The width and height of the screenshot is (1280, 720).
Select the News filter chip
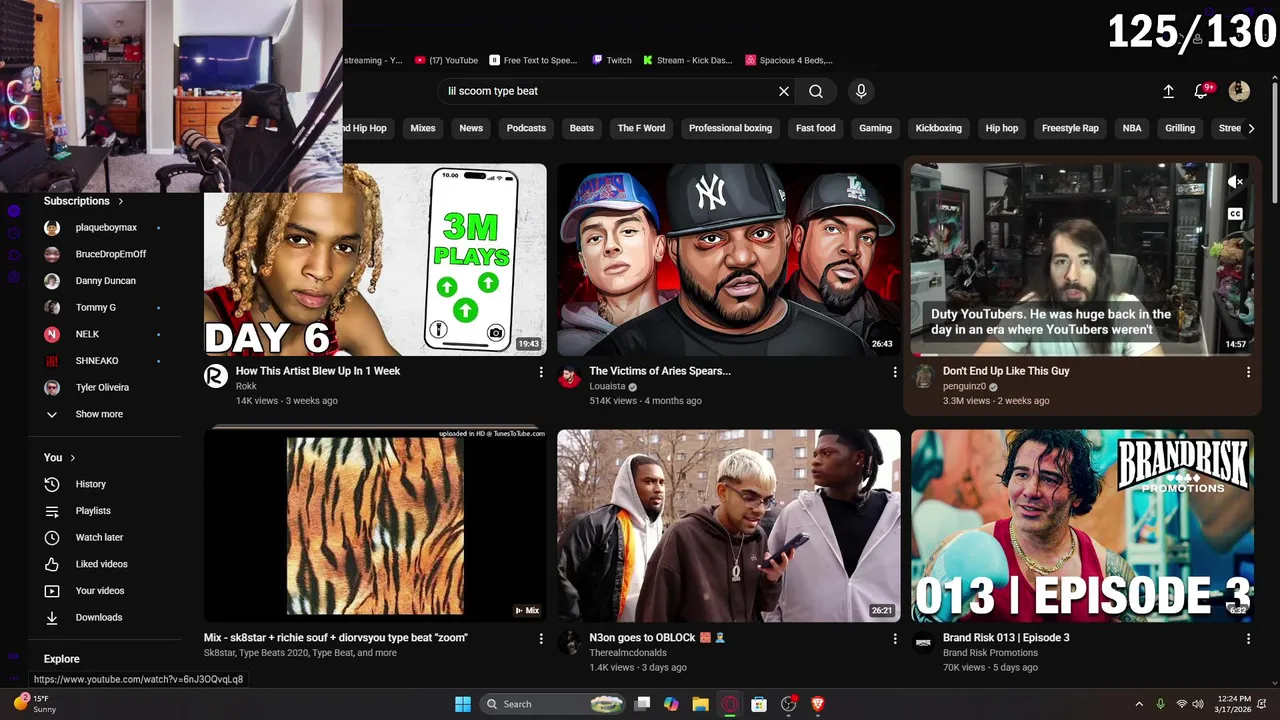[x=471, y=128]
